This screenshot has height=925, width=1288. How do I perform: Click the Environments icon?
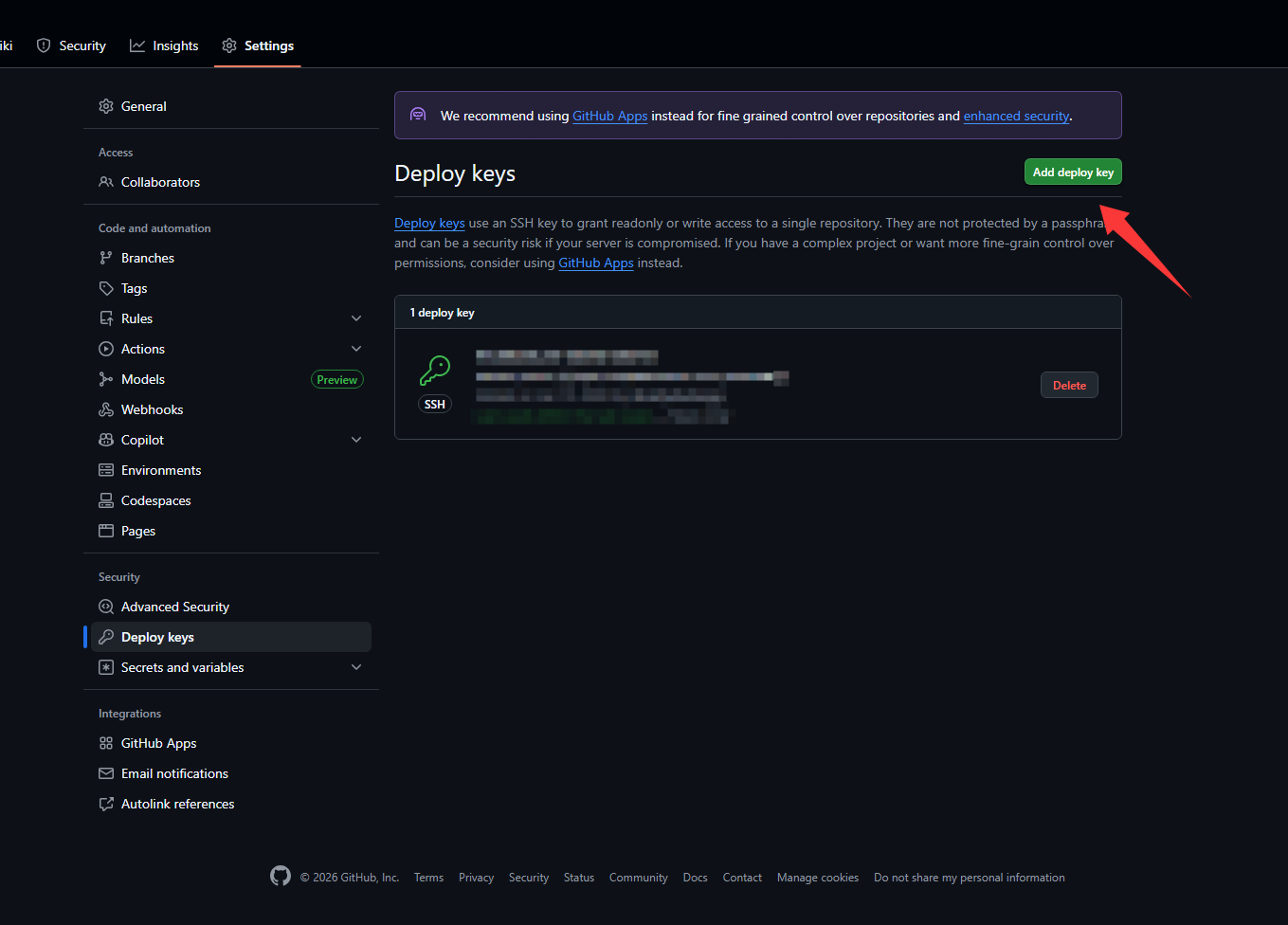[106, 469]
